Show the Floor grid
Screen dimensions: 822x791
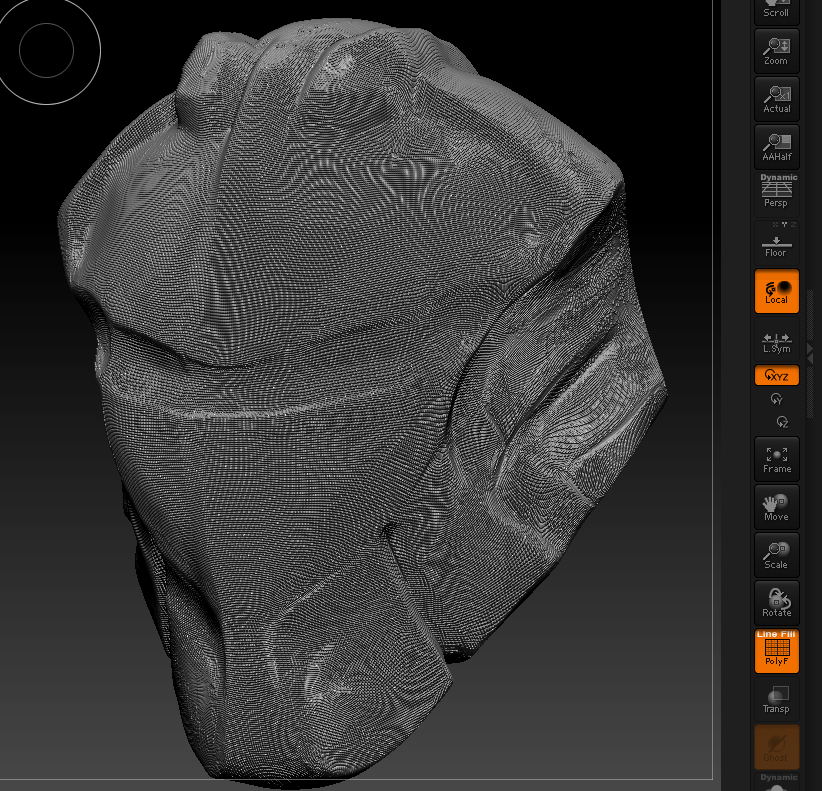click(x=776, y=243)
